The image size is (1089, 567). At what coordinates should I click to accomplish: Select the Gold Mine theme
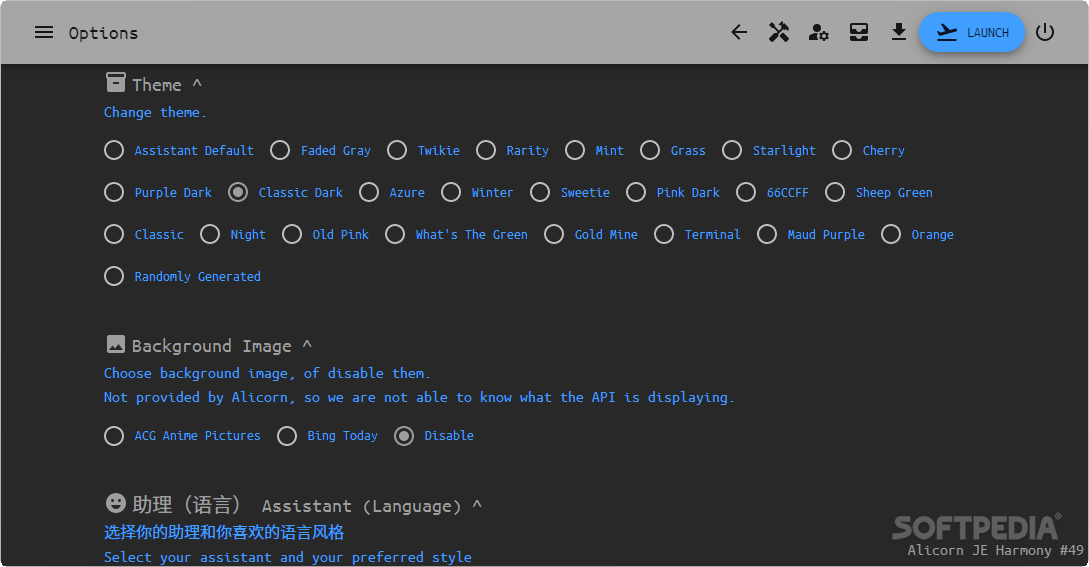(554, 234)
